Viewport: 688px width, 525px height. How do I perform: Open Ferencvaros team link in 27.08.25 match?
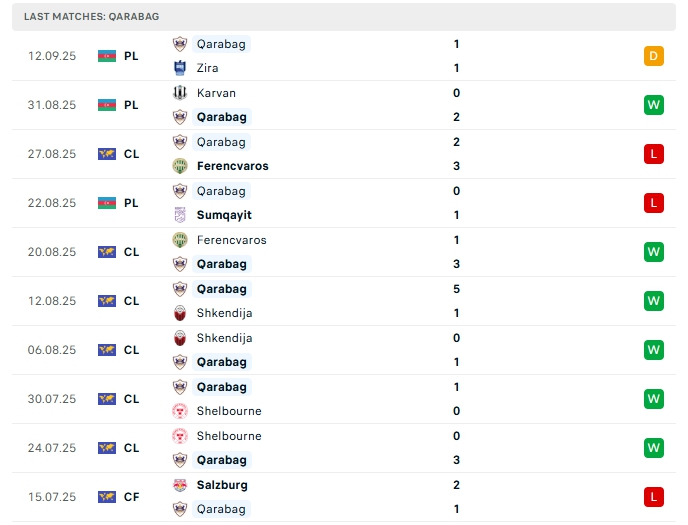click(233, 166)
